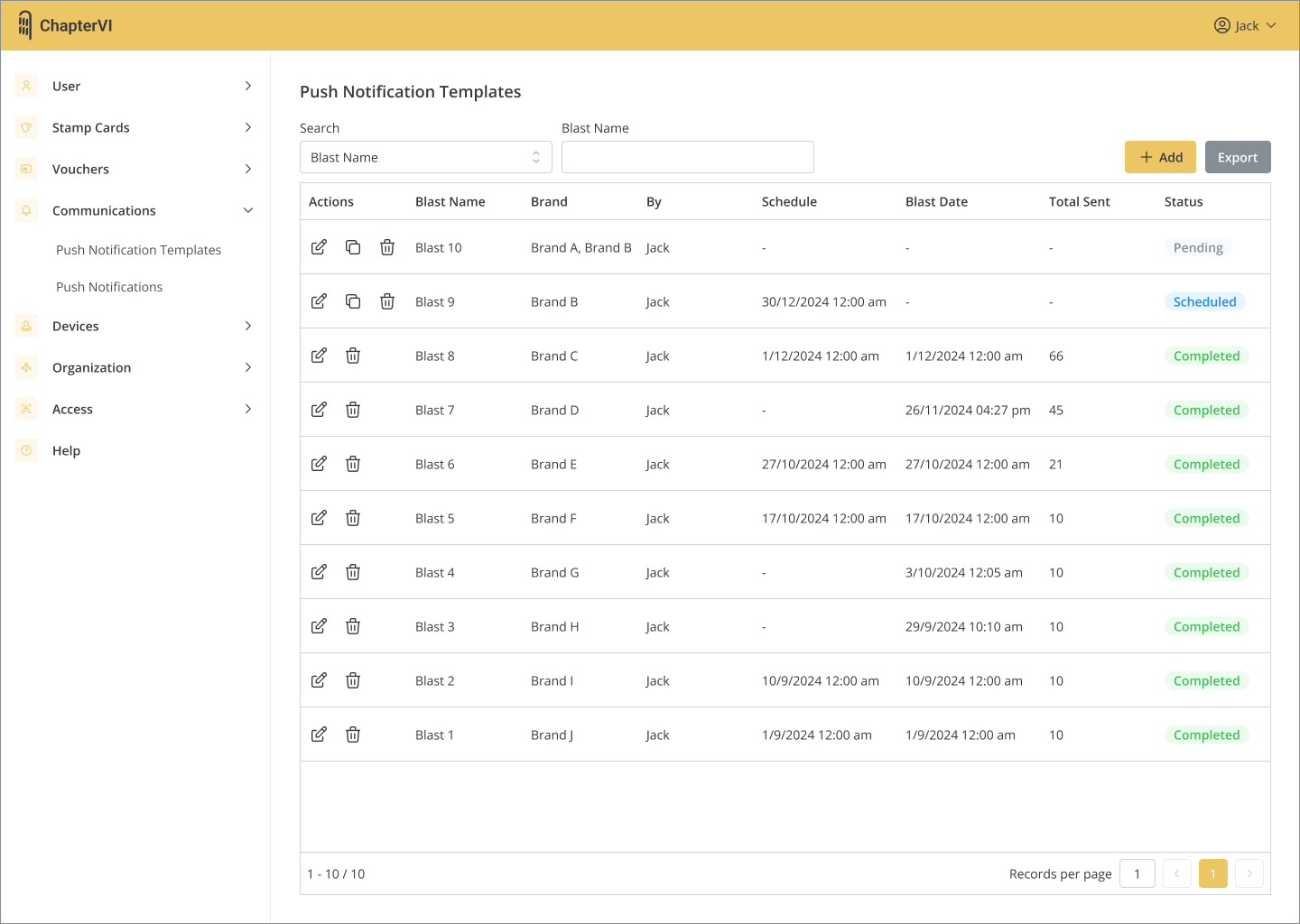Open edit for Blast 5
Screen dimensions: 1300x924
coord(319,518)
